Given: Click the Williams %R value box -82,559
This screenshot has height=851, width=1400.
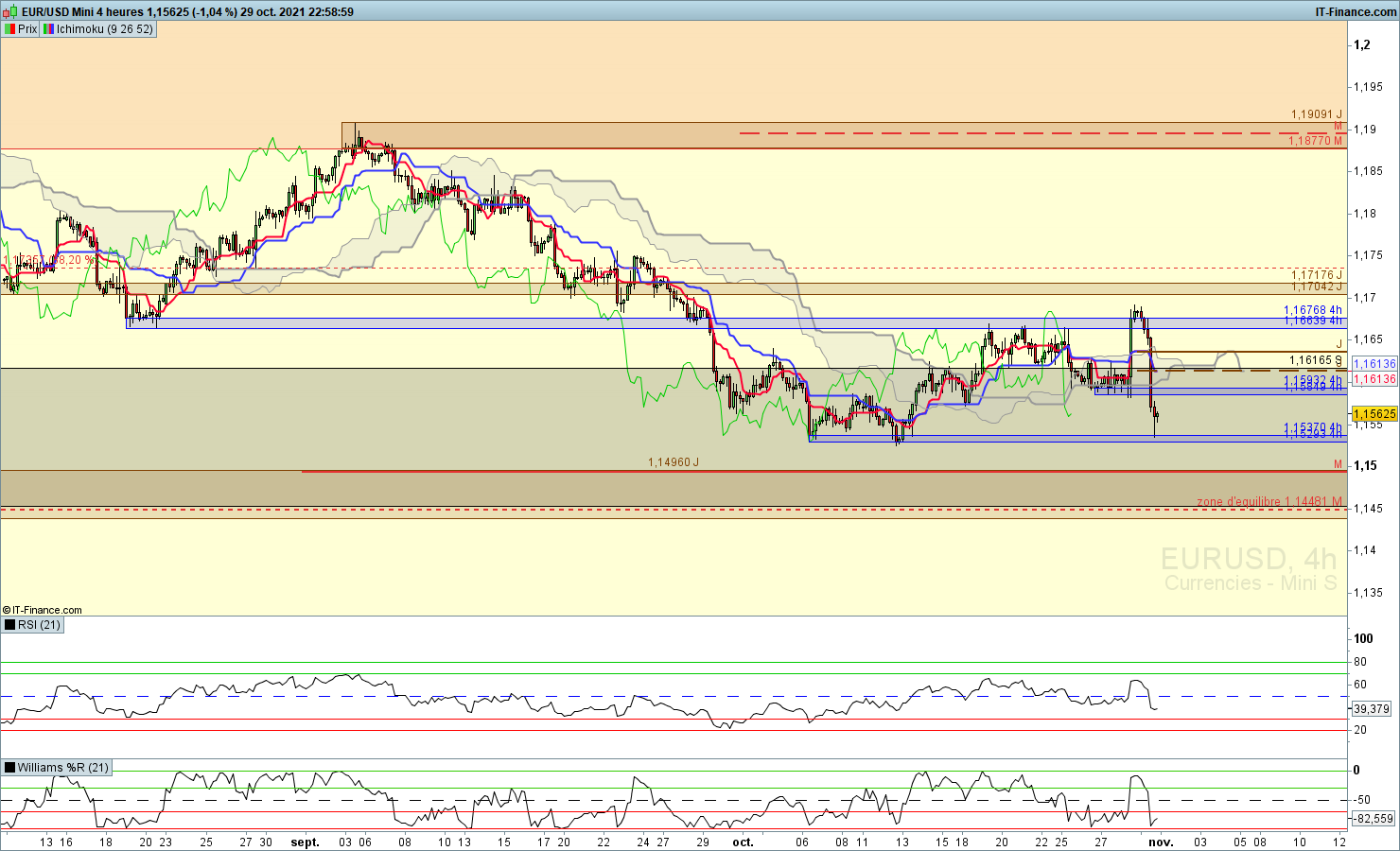Looking at the screenshot, I should (x=1374, y=819).
